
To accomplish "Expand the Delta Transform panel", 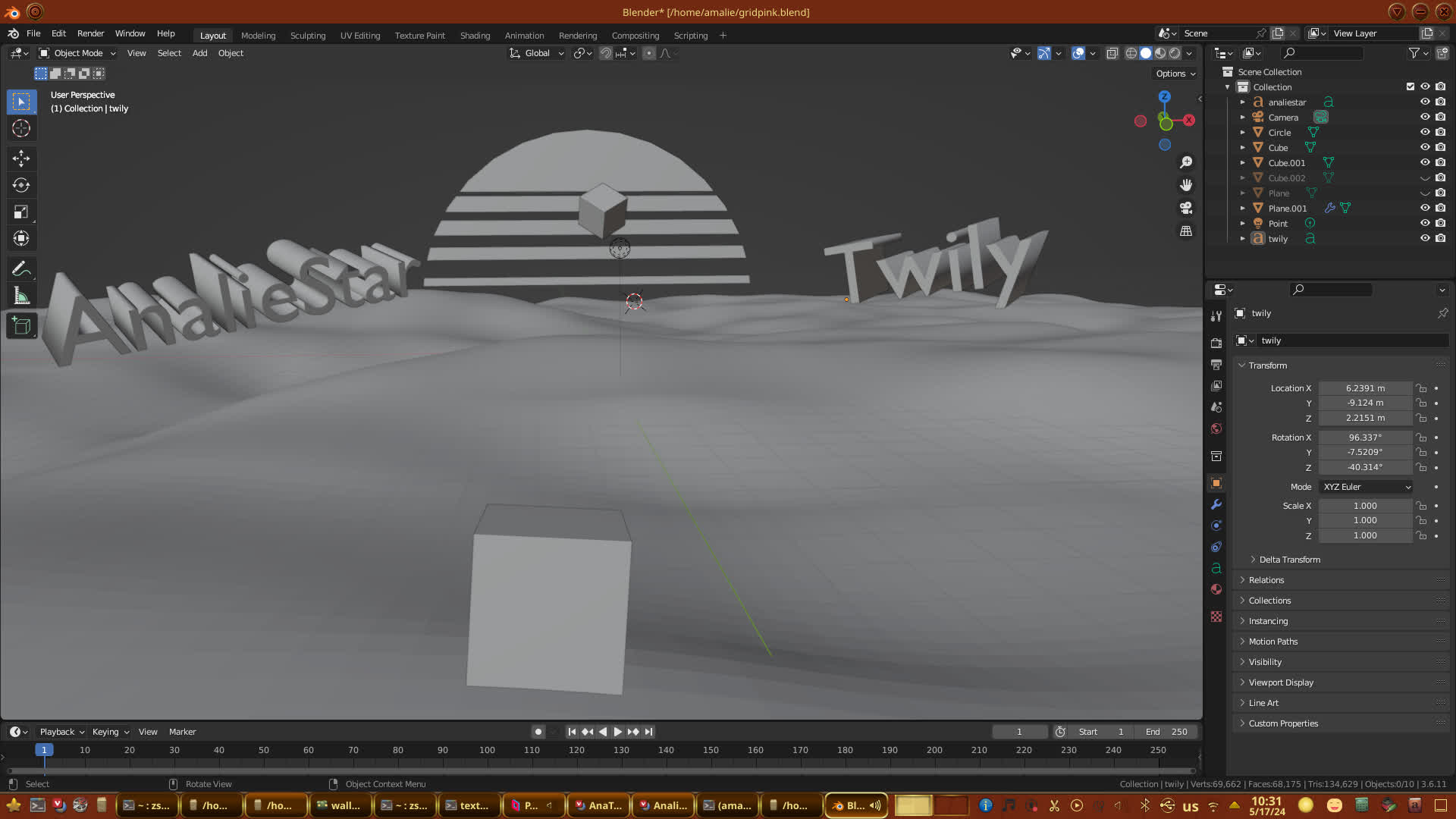I will [1289, 560].
